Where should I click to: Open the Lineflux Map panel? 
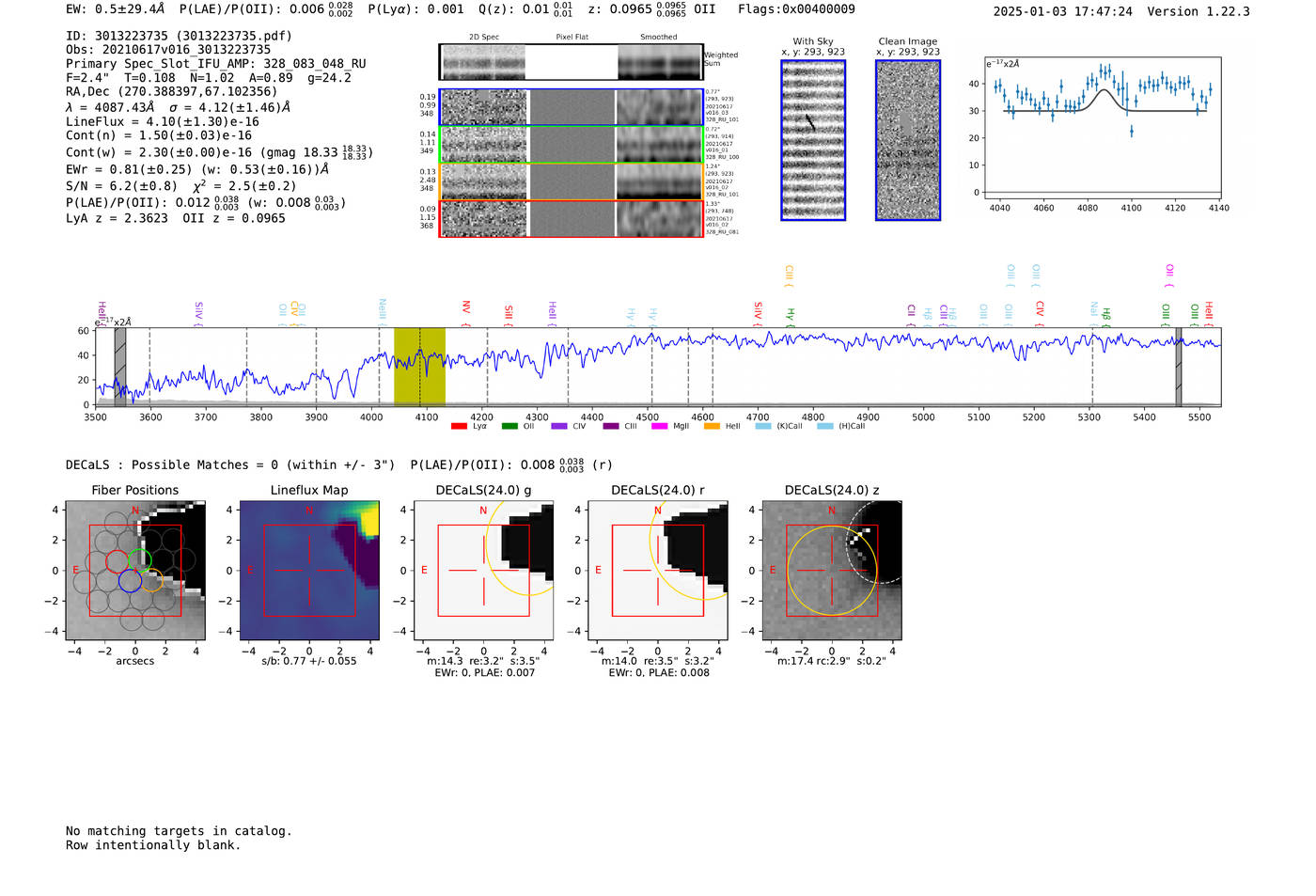point(309,570)
